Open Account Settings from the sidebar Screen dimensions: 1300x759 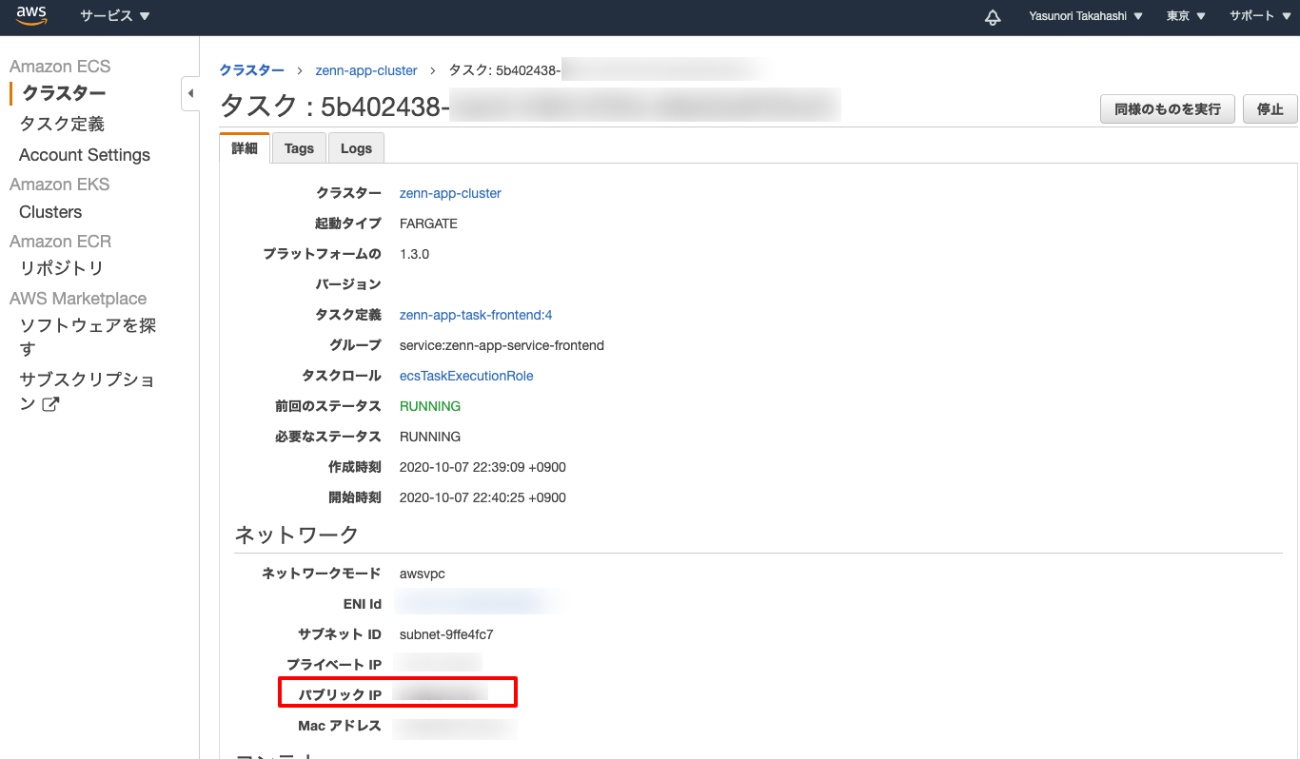point(84,154)
